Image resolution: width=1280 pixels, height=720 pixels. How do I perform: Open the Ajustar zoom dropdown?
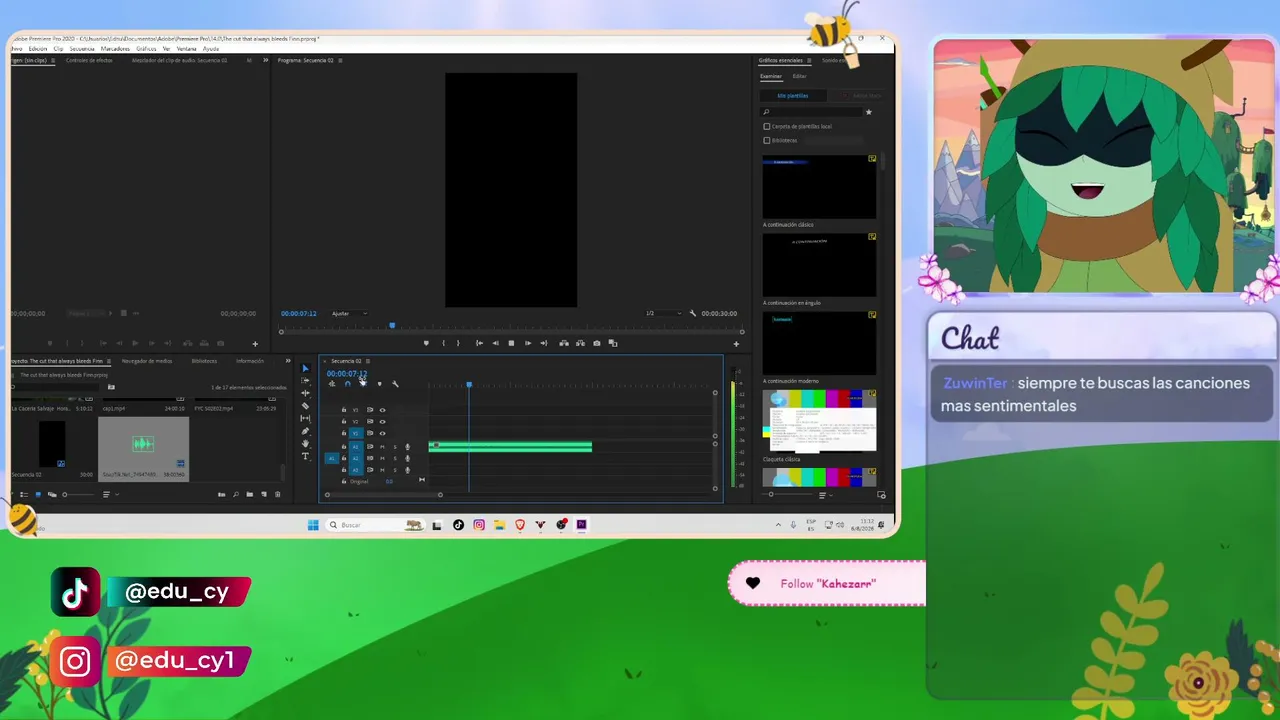[349, 313]
